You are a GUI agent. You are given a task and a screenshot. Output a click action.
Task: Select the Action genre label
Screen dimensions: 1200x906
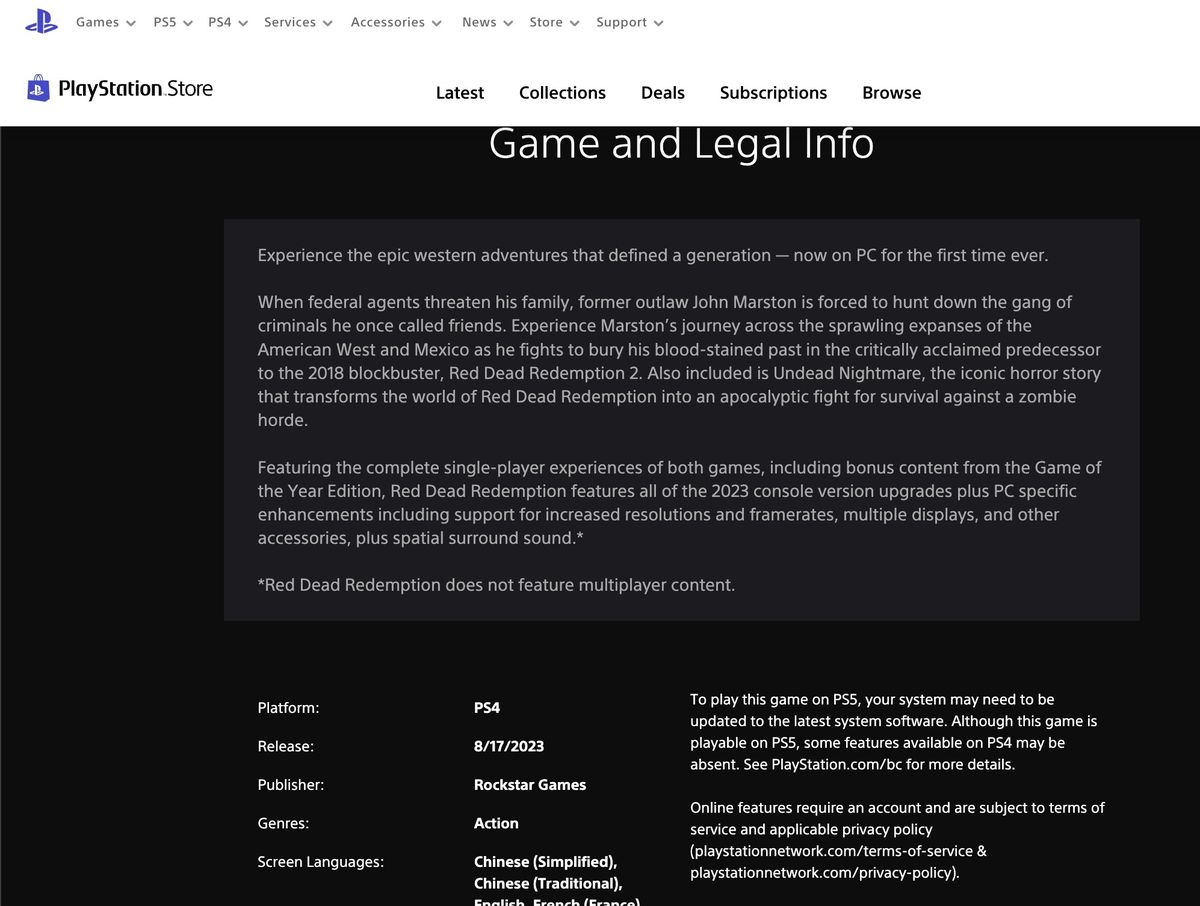[496, 823]
